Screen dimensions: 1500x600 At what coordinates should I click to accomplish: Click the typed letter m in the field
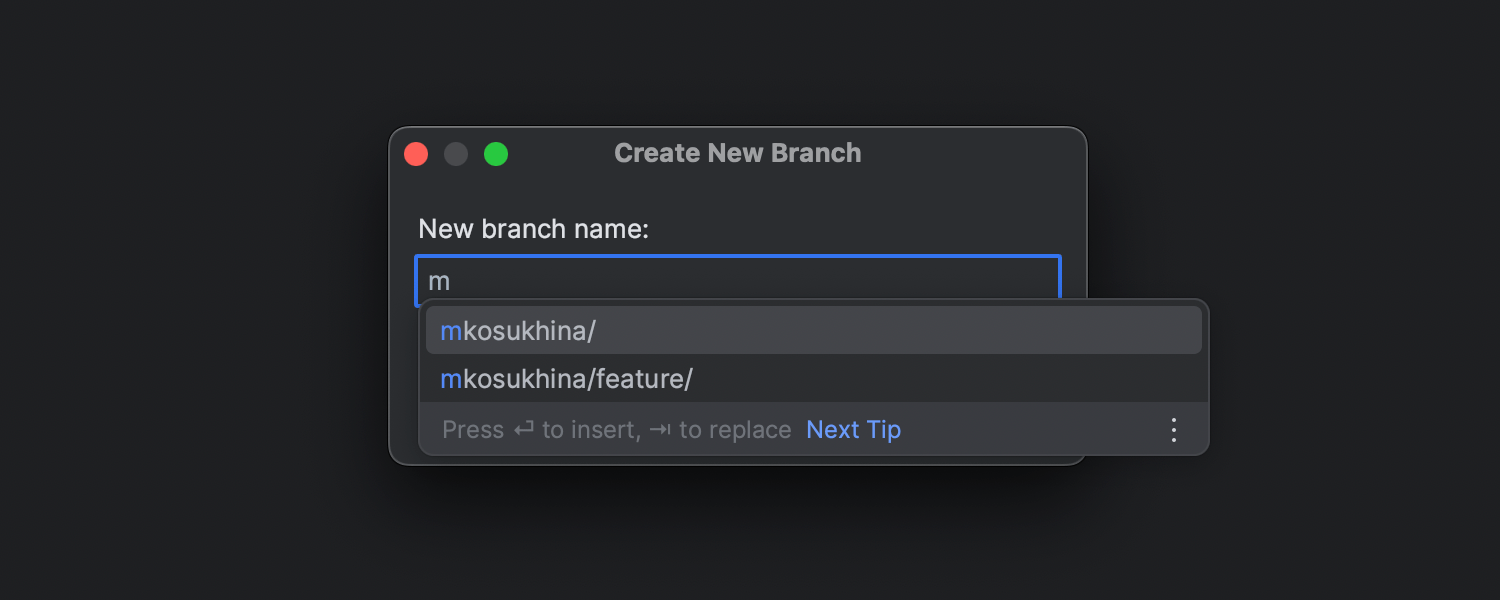[437, 281]
